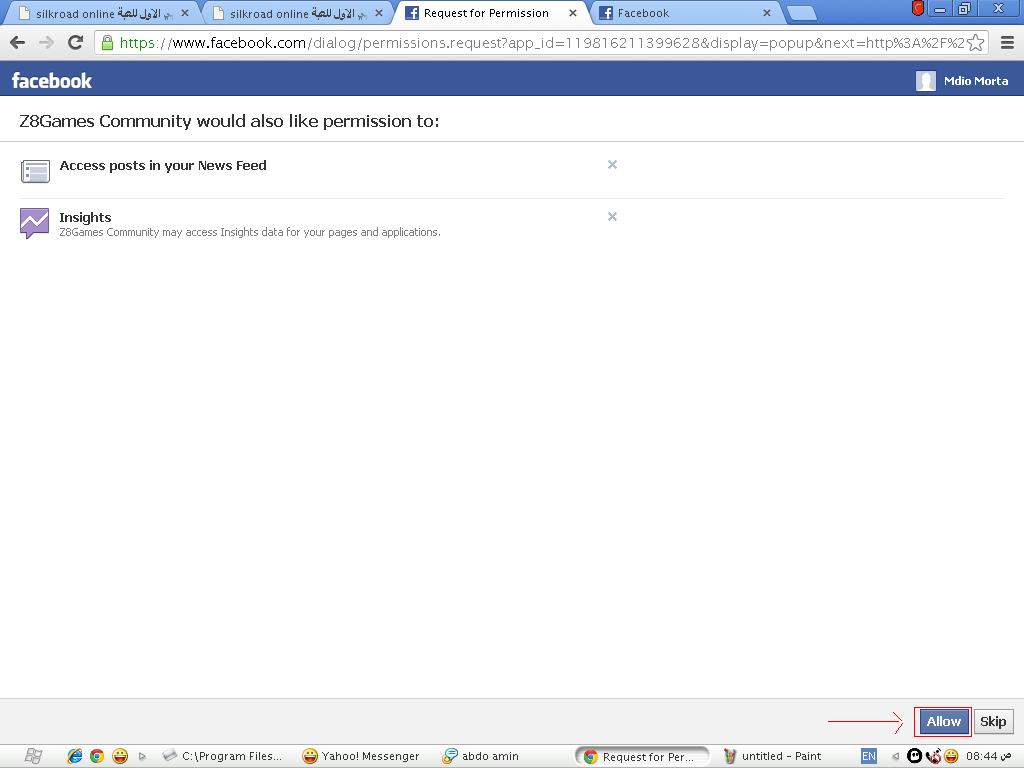
Task: Click the Skip button
Action: tap(993, 722)
